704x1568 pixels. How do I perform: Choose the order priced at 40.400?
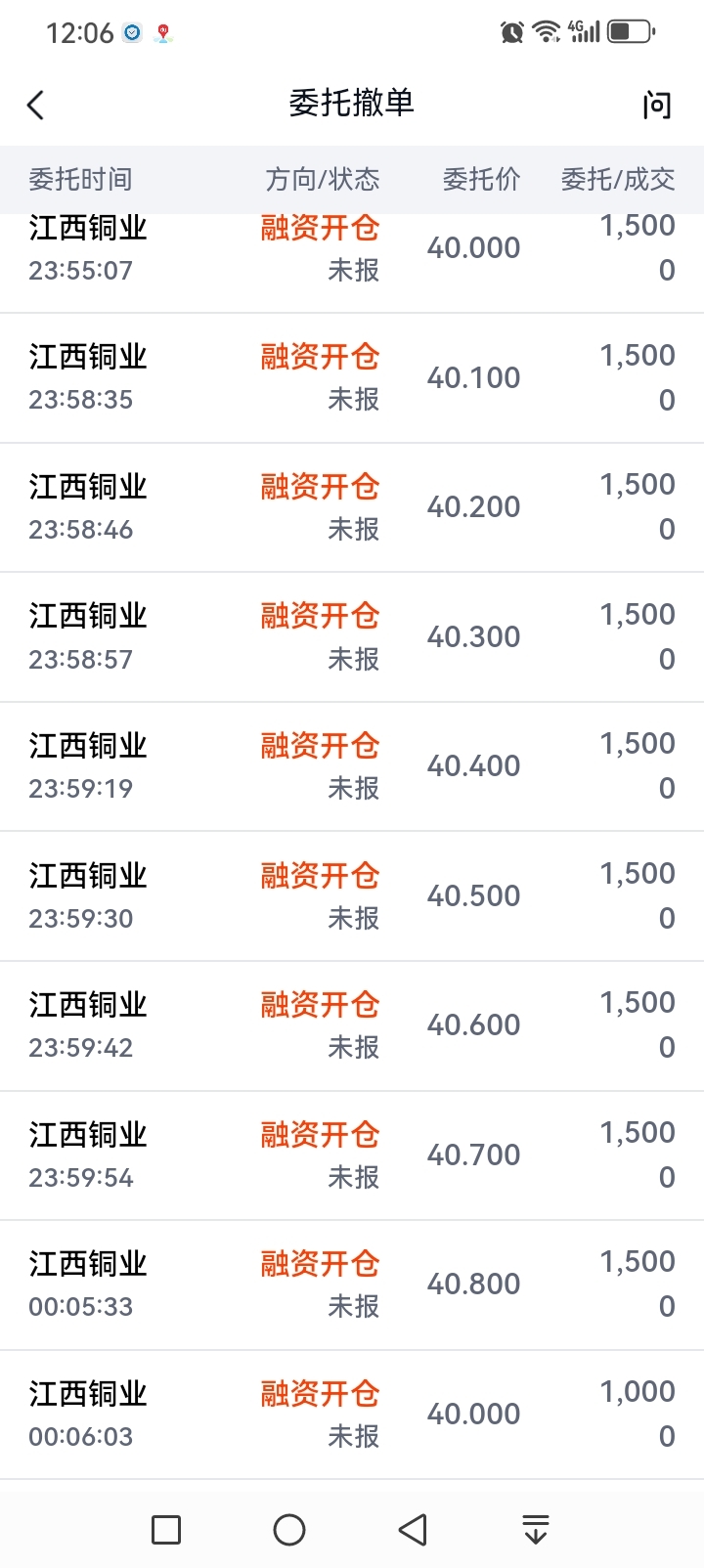pyautogui.click(x=352, y=766)
